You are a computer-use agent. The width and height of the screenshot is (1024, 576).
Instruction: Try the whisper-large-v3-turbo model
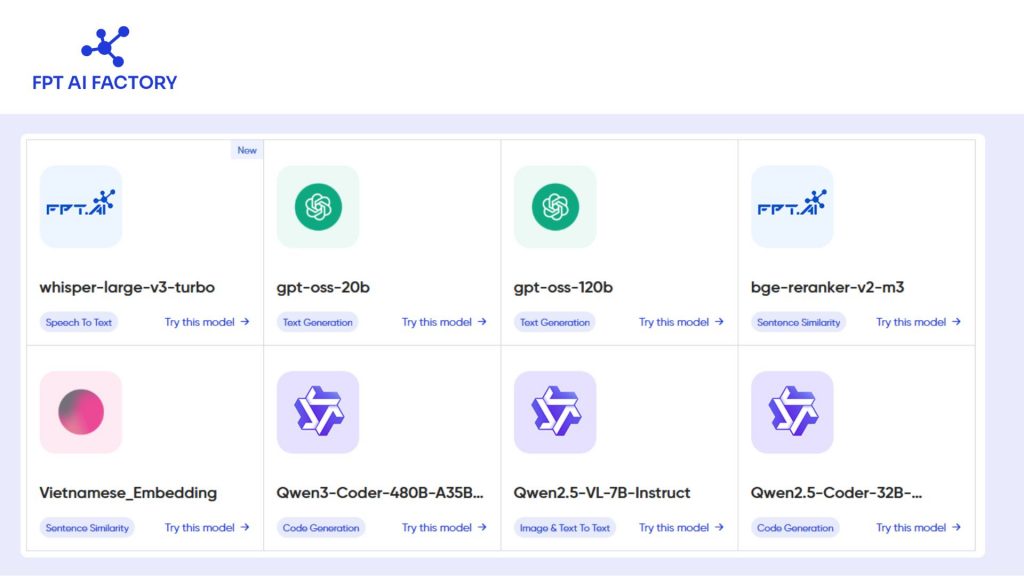point(207,322)
